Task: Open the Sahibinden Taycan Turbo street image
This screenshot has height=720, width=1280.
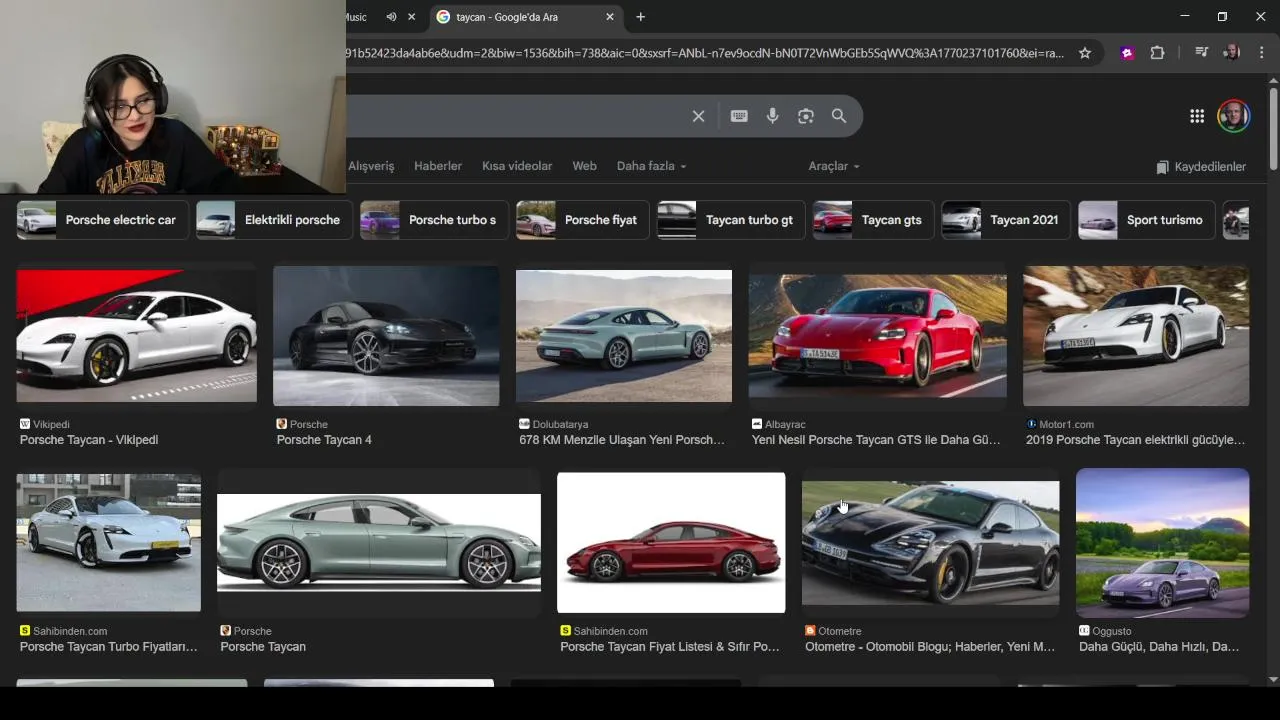Action: point(109,542)
